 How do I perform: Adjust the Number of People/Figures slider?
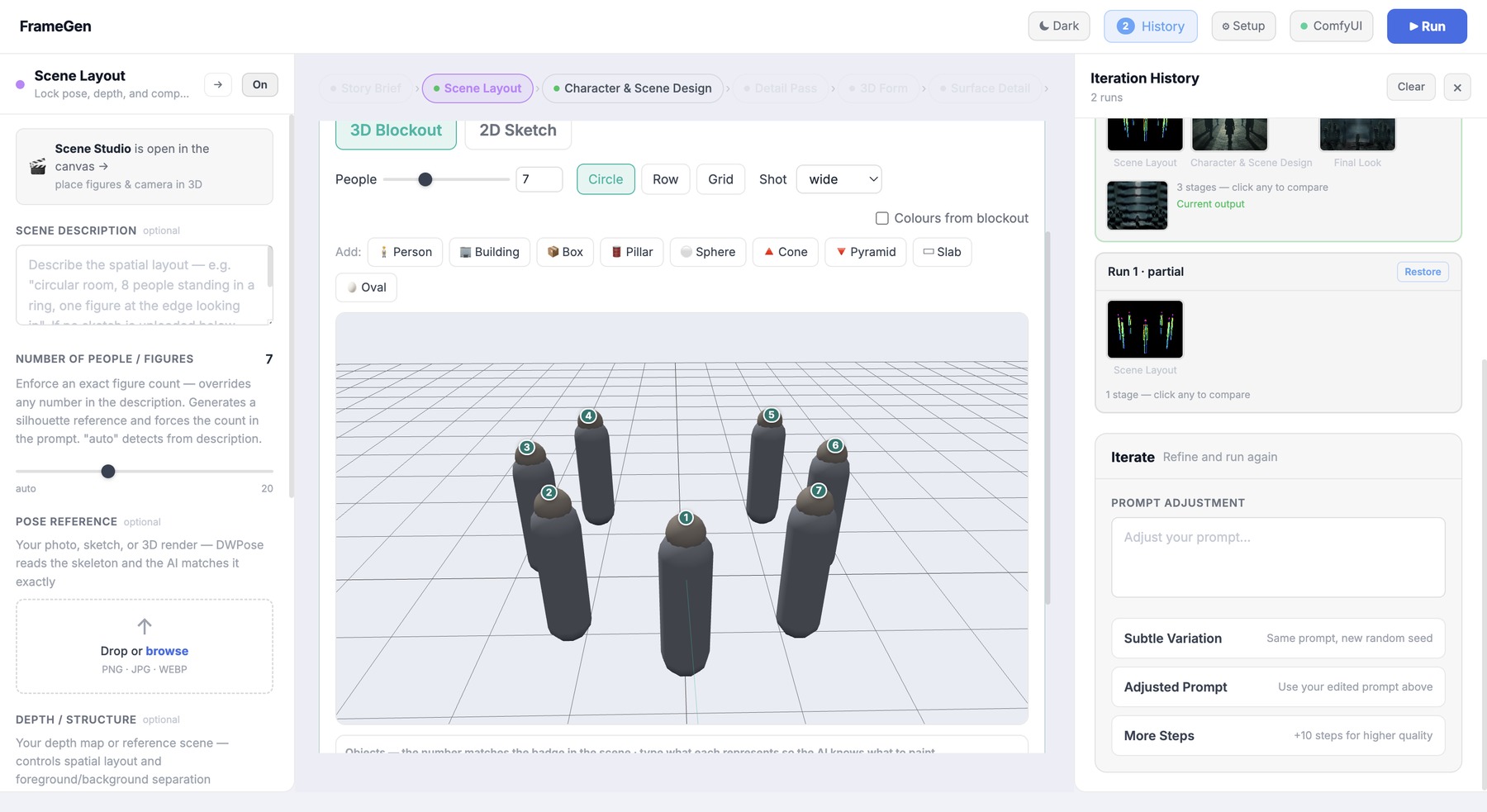(x=108, y=472)
